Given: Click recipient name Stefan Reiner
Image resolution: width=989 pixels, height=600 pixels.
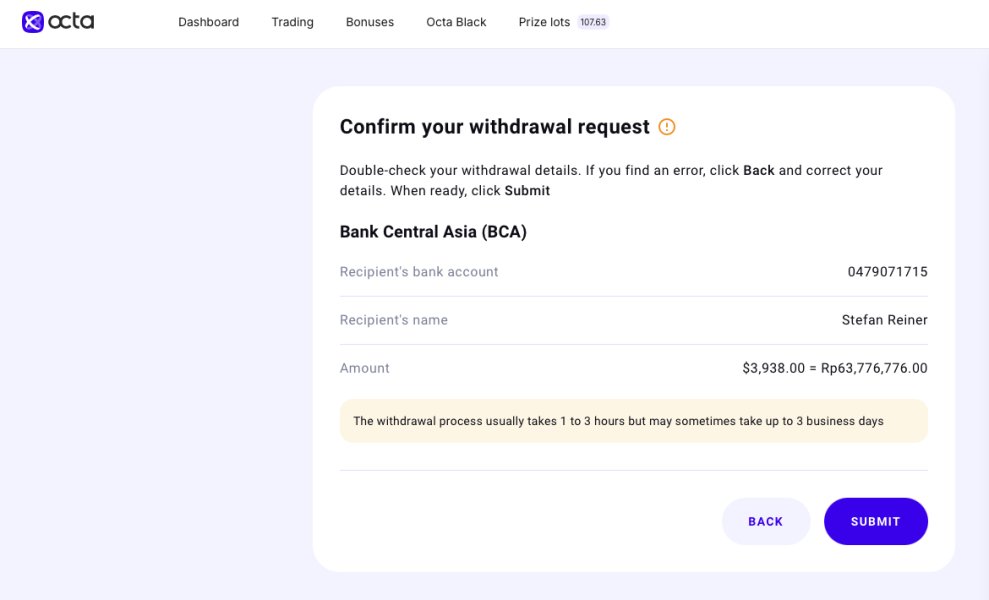Looking at the screenshot, I should pos(884,320).
